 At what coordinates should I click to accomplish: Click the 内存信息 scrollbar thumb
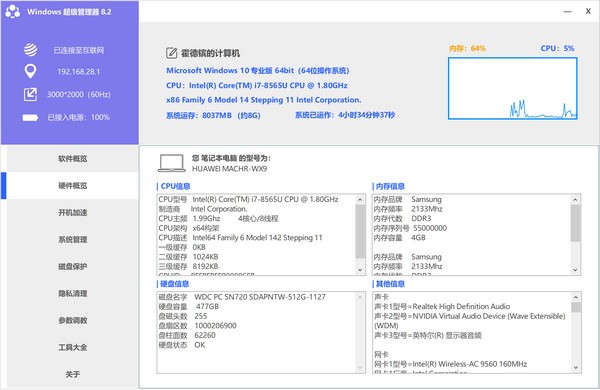(x=576, y=223)
